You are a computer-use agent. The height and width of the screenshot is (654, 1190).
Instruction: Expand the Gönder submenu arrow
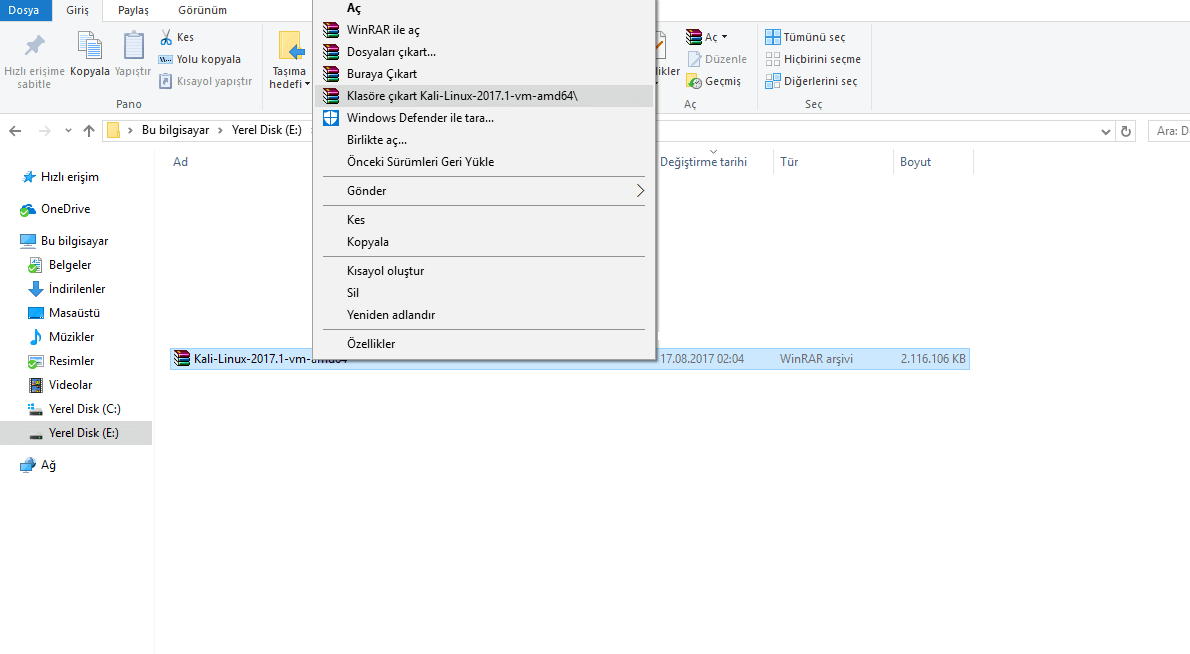coord(640,191)
